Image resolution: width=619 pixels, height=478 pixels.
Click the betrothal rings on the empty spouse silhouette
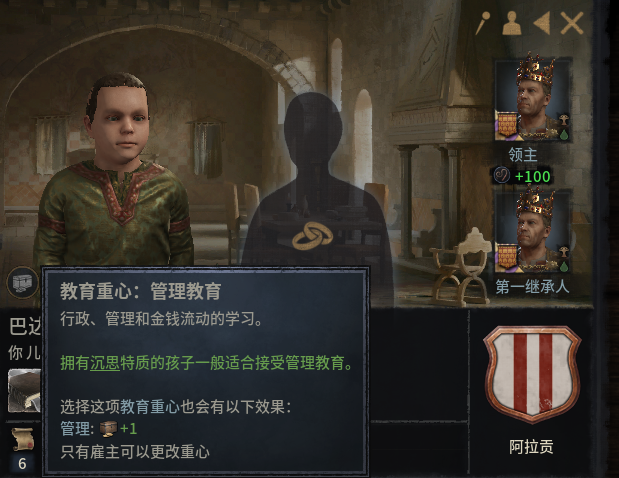(x=313, y=235)
